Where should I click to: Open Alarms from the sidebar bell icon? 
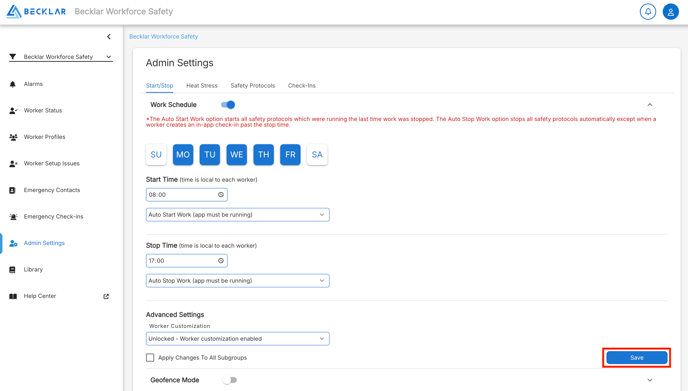(x=13, y=84)
